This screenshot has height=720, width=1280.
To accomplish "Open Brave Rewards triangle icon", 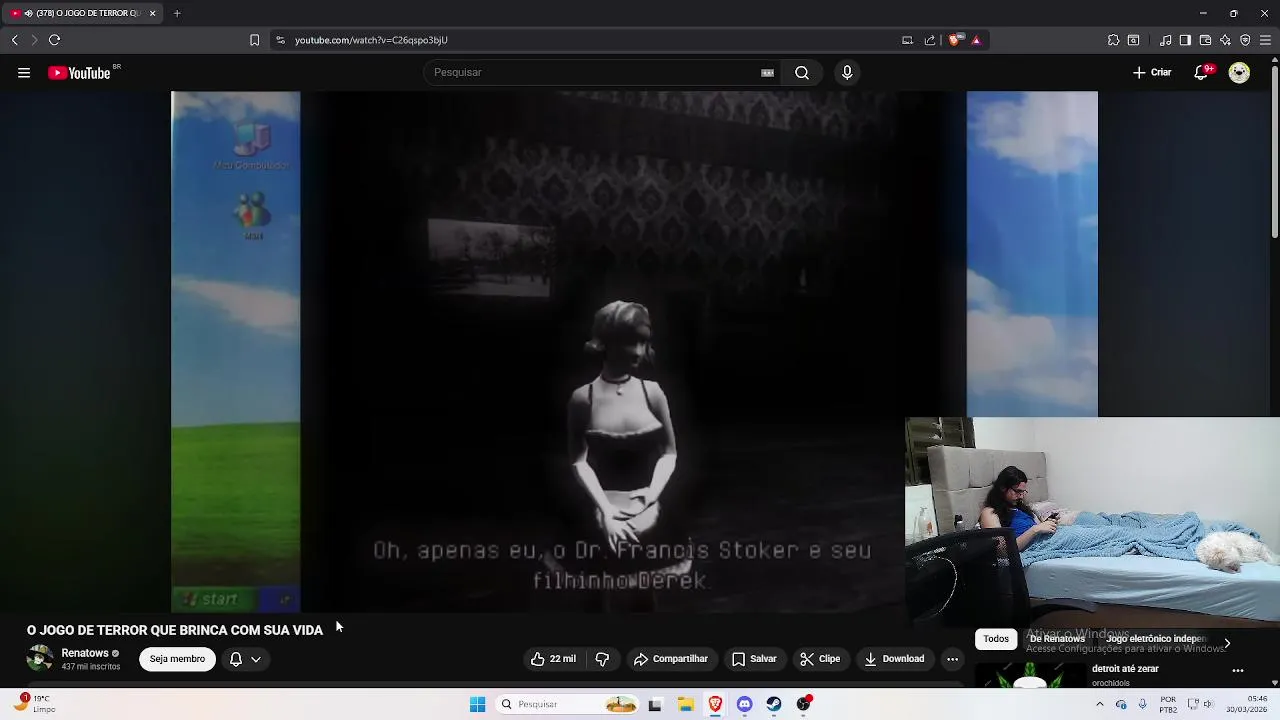I will click(x=976, y=40).
